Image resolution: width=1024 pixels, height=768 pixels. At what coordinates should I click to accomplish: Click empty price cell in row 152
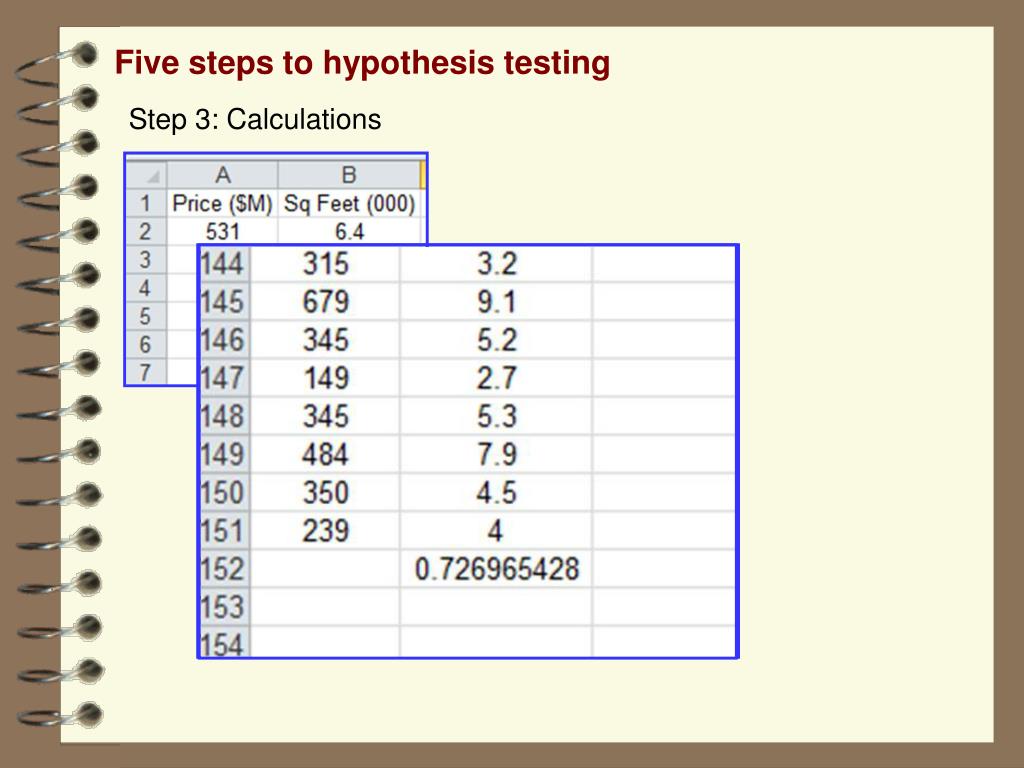(325, 568)
